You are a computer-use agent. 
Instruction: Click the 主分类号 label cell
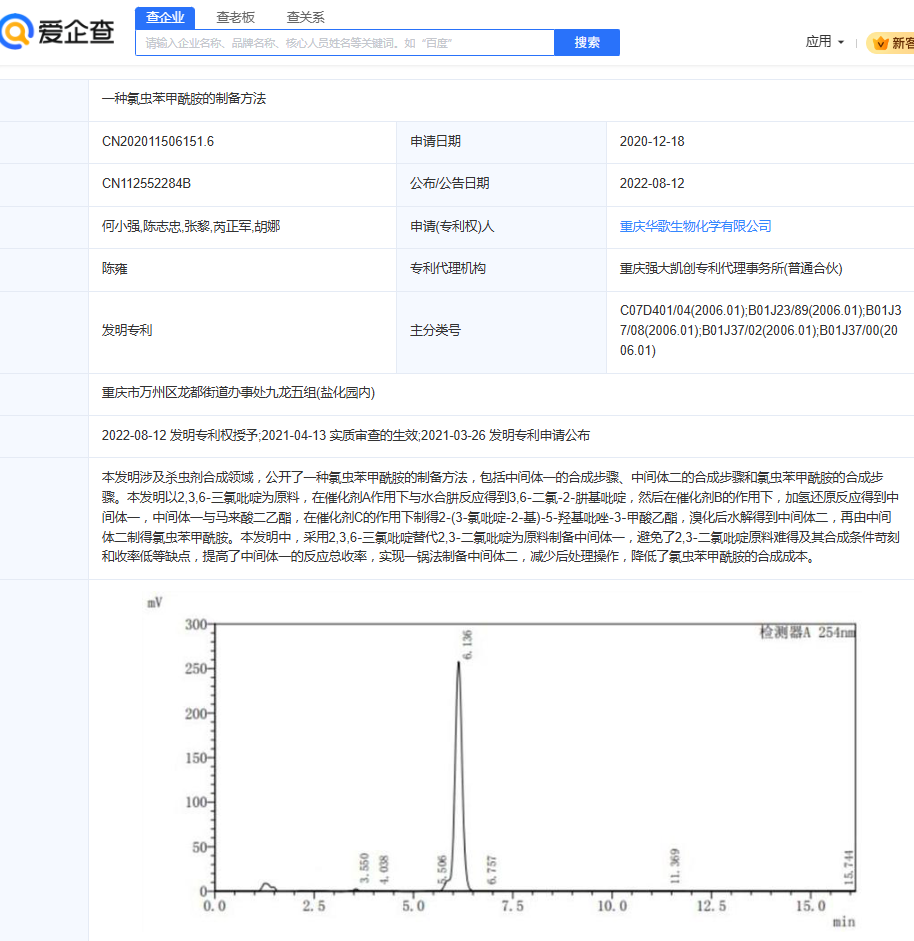point(501,331)
